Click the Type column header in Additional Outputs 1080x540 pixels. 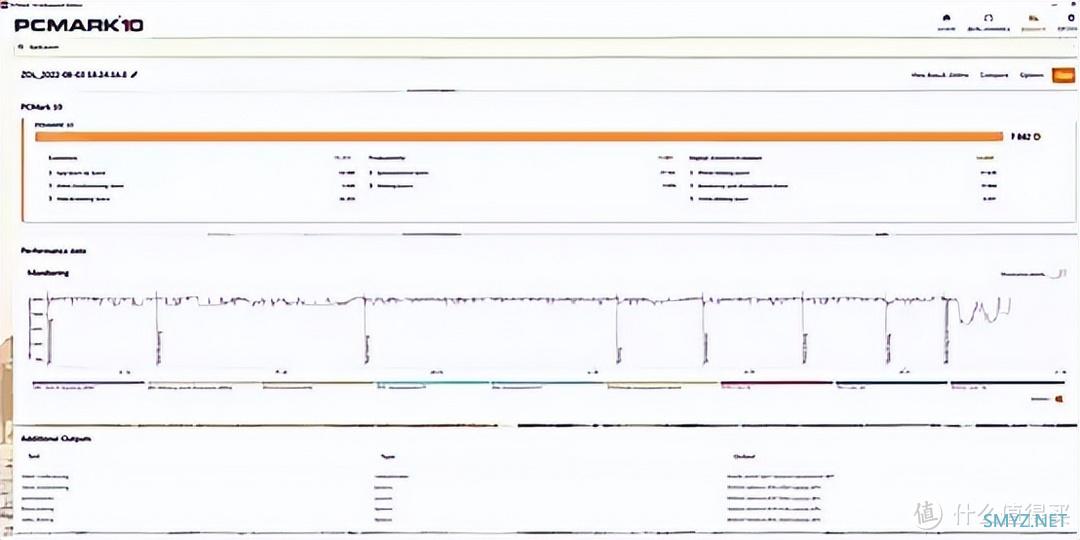click(x=386, y=456)
